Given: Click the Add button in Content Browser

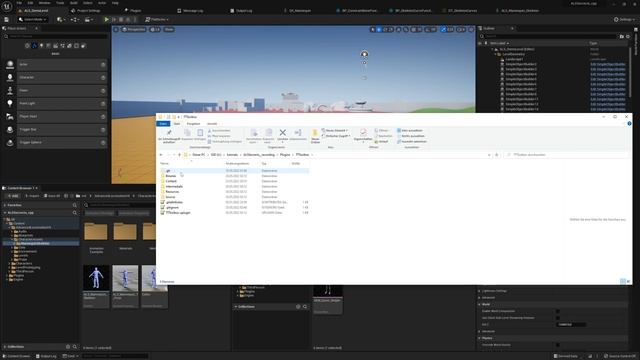Looking at the screenshot, I should (13, 196).
